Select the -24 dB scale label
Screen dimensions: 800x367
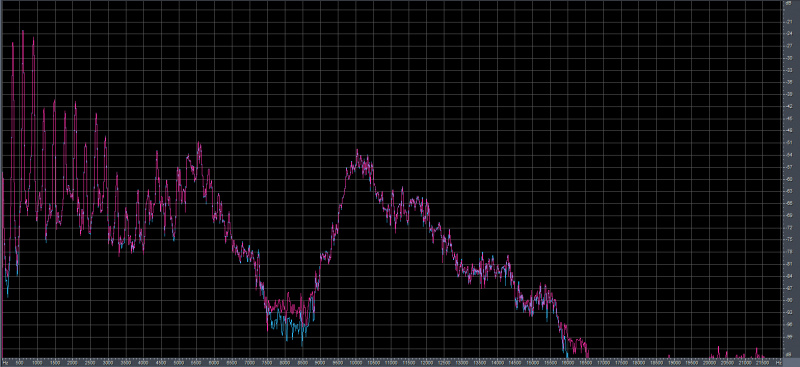(x=790, y=34)
